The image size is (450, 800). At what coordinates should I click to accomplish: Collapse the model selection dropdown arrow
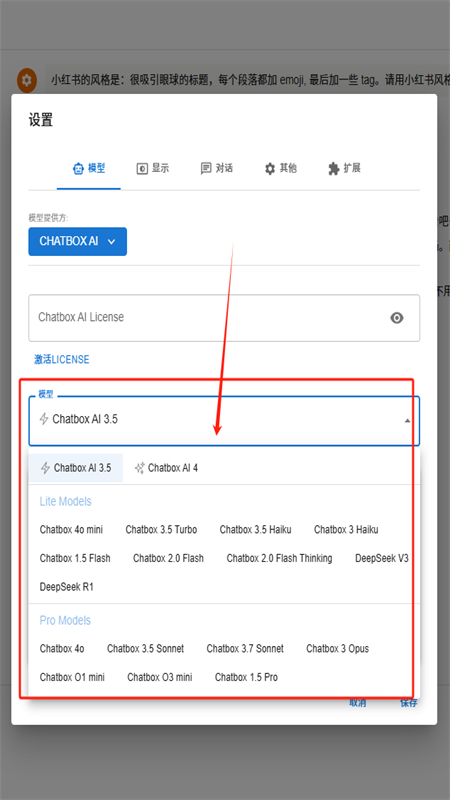(407, 421)
